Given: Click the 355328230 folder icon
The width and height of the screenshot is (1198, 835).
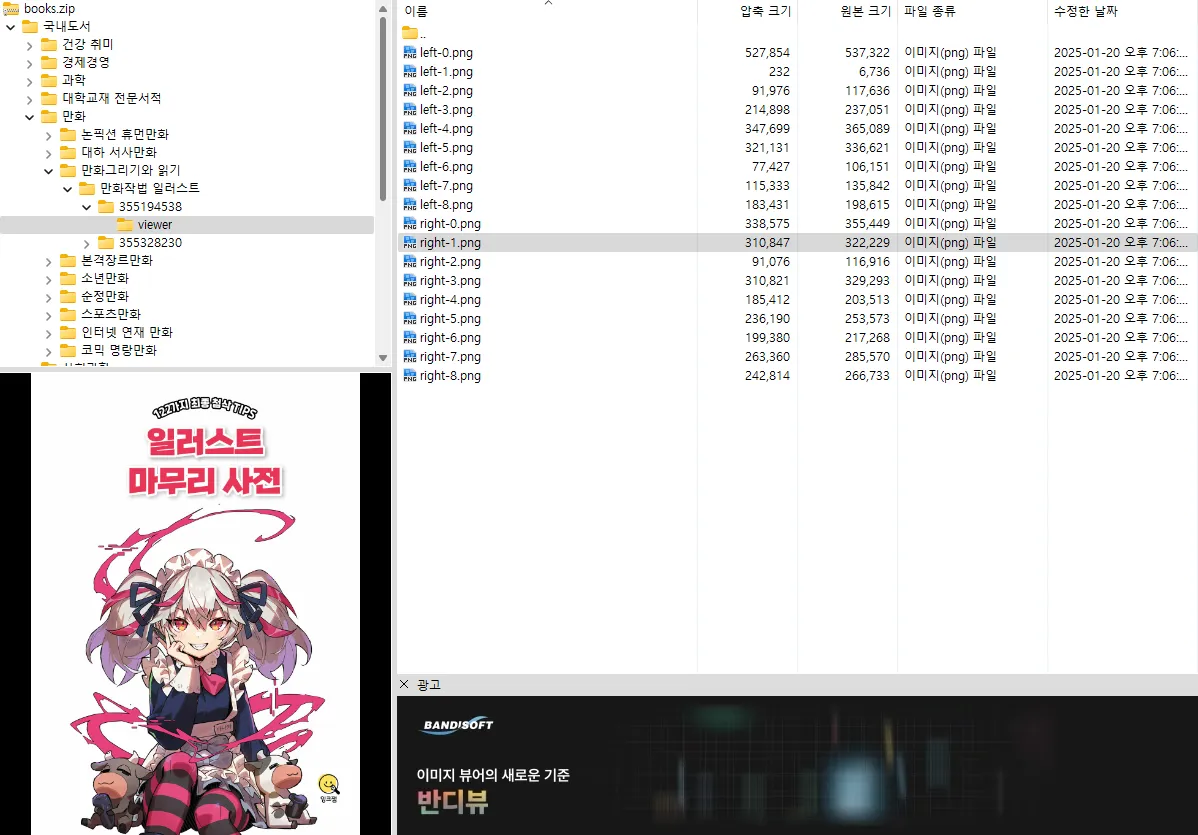Looking at the screenshot, I should 106,243.
